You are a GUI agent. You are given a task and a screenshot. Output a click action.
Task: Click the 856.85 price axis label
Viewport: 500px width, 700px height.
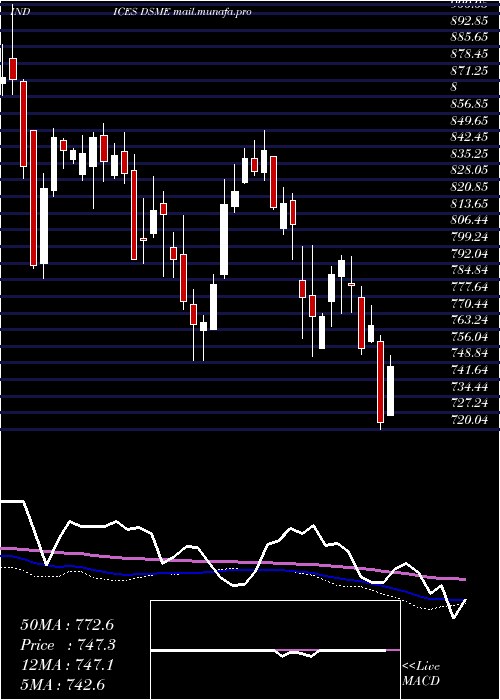pos(469,104)
